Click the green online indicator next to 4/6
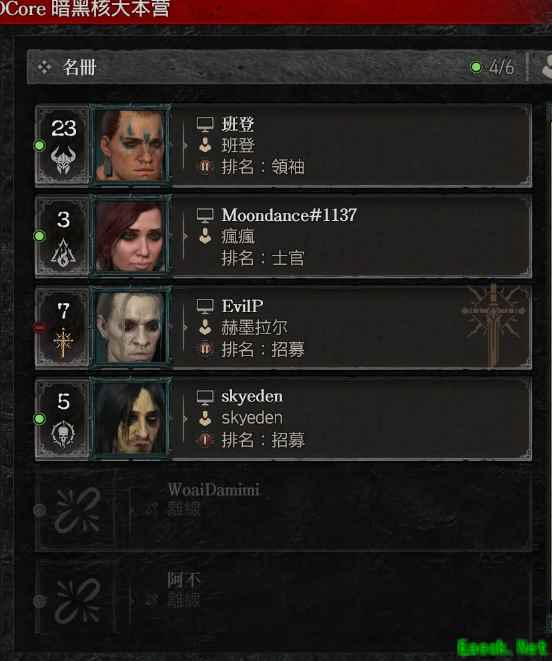 click(x=476, y=67)
